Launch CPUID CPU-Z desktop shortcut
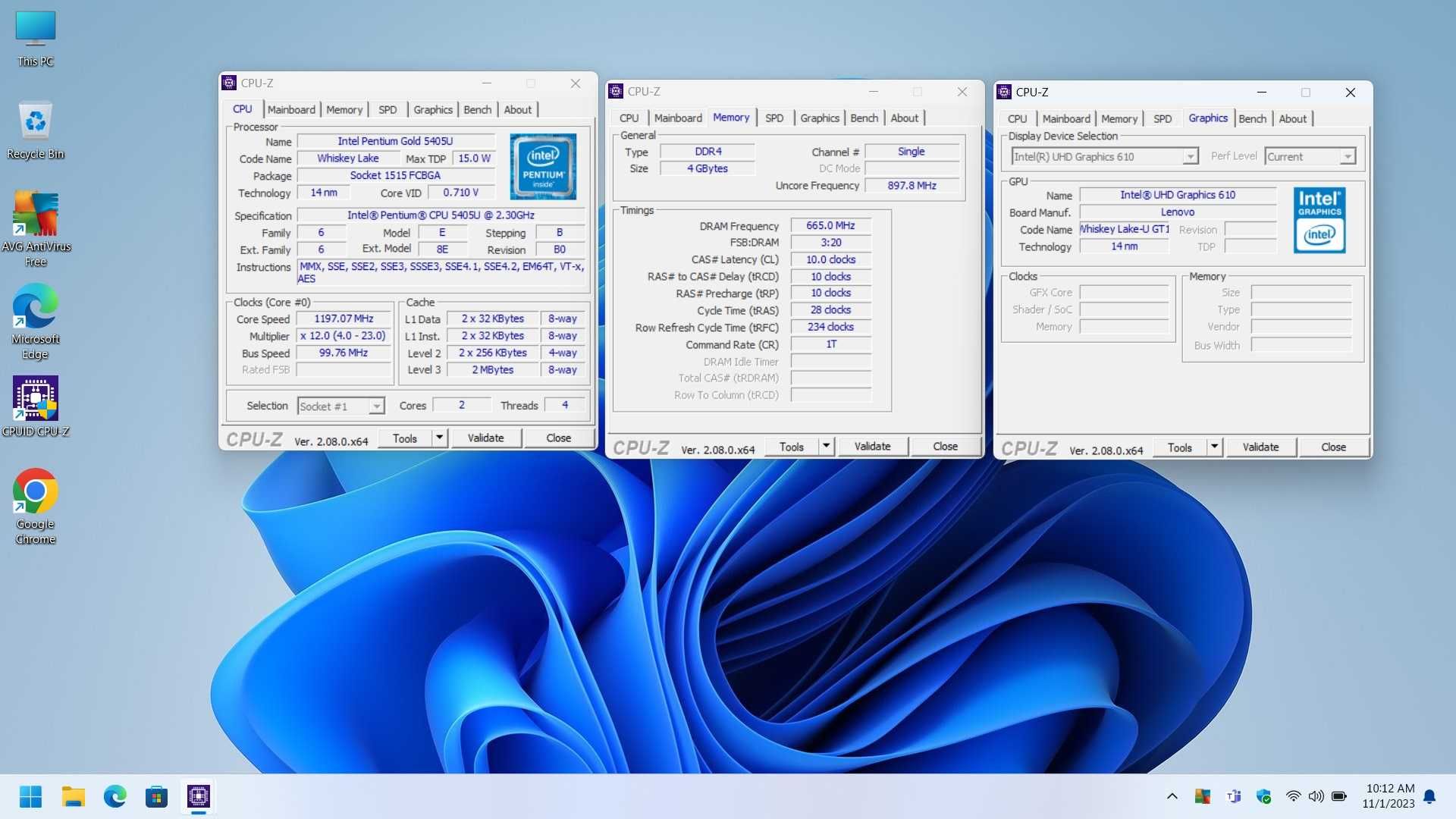This screenshot has height=819, width=1456. [x=35, y=407]
